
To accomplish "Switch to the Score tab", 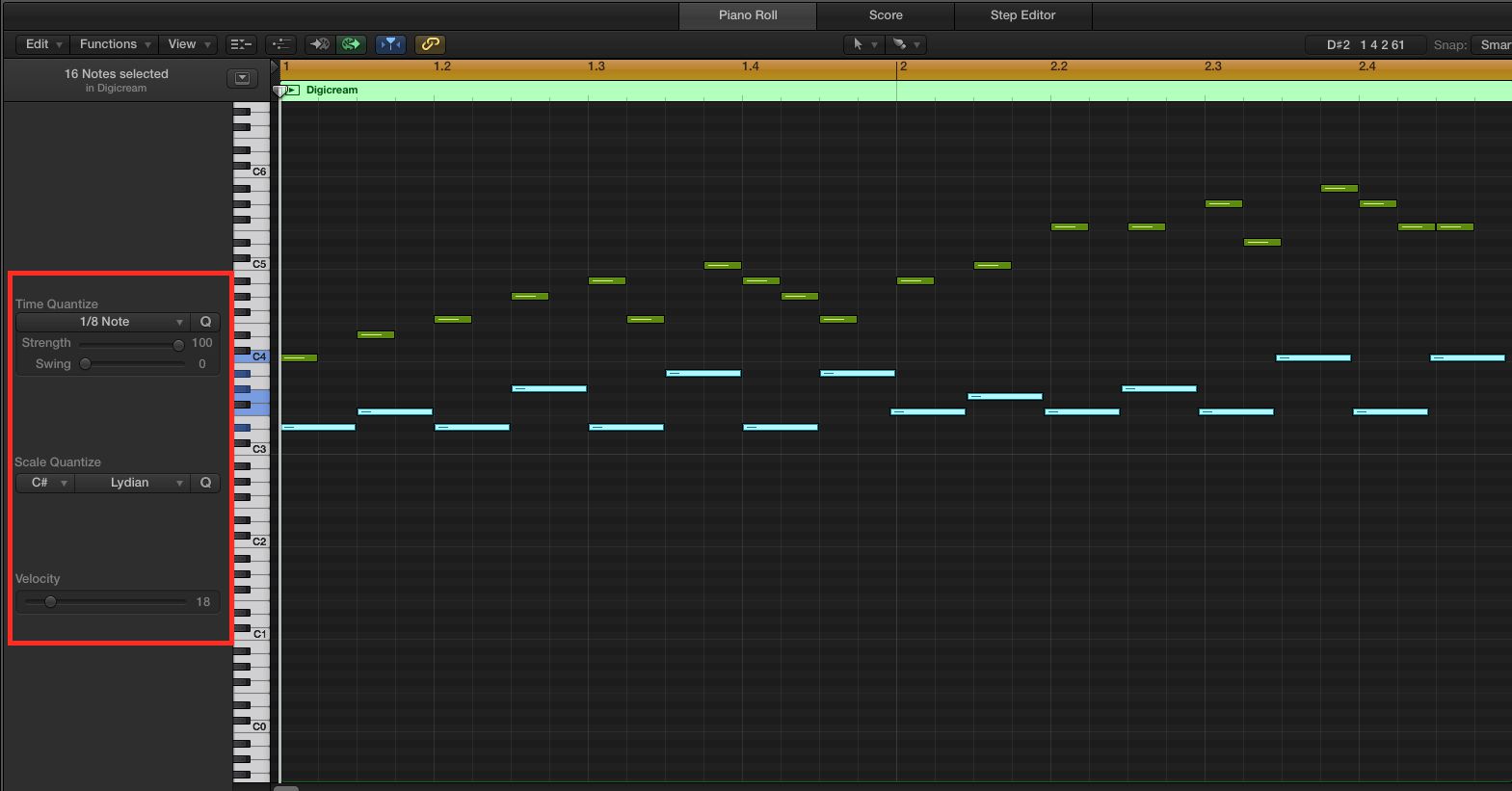I will coord(886,15).
